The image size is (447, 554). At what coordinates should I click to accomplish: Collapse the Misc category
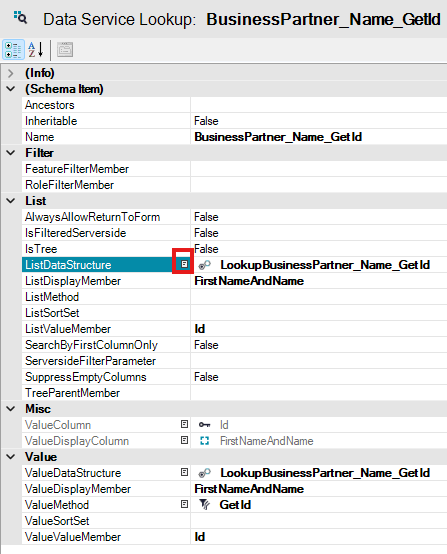pos(11,409)
